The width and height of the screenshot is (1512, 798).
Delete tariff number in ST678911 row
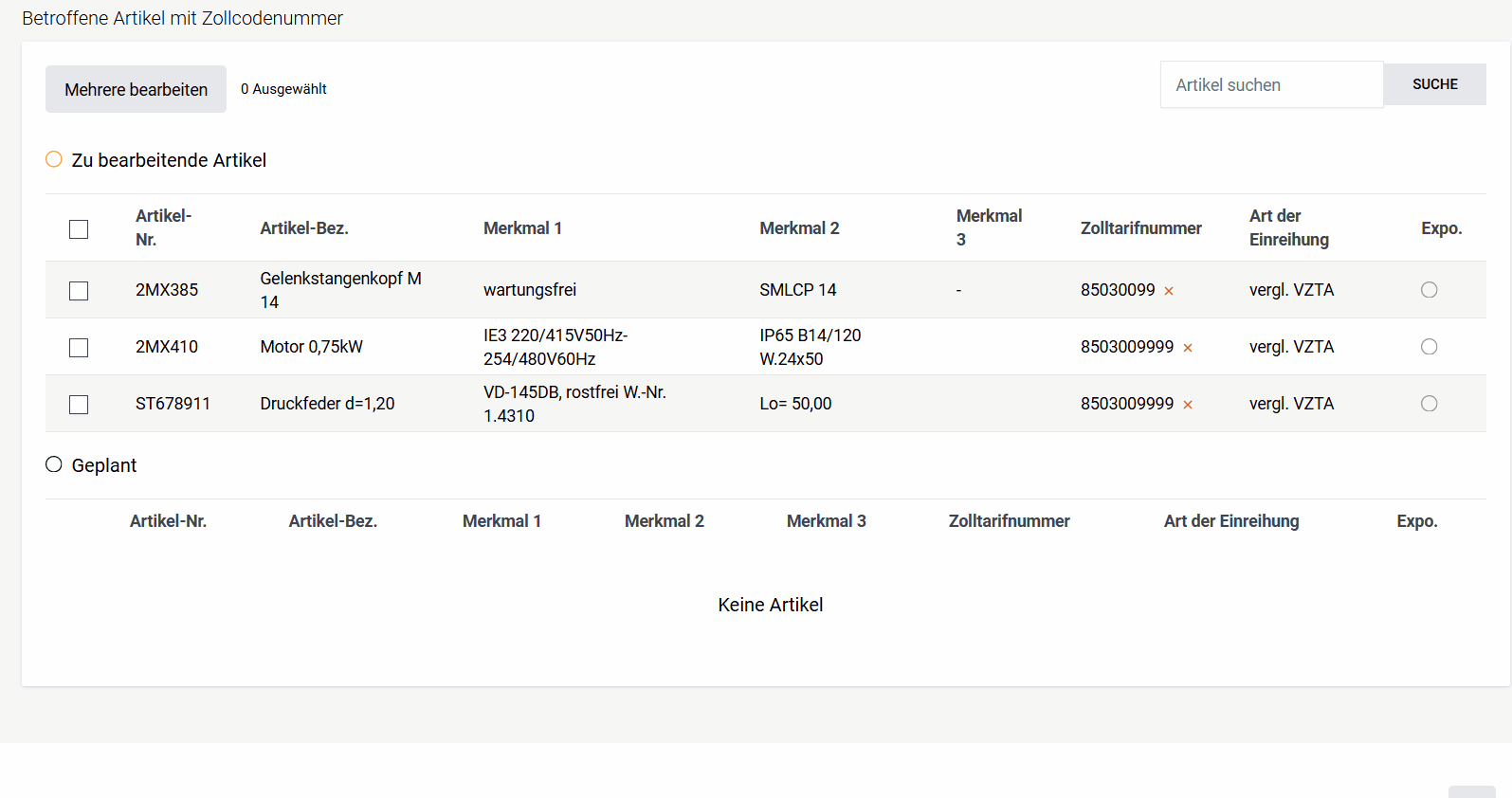tap(1188, 405)
